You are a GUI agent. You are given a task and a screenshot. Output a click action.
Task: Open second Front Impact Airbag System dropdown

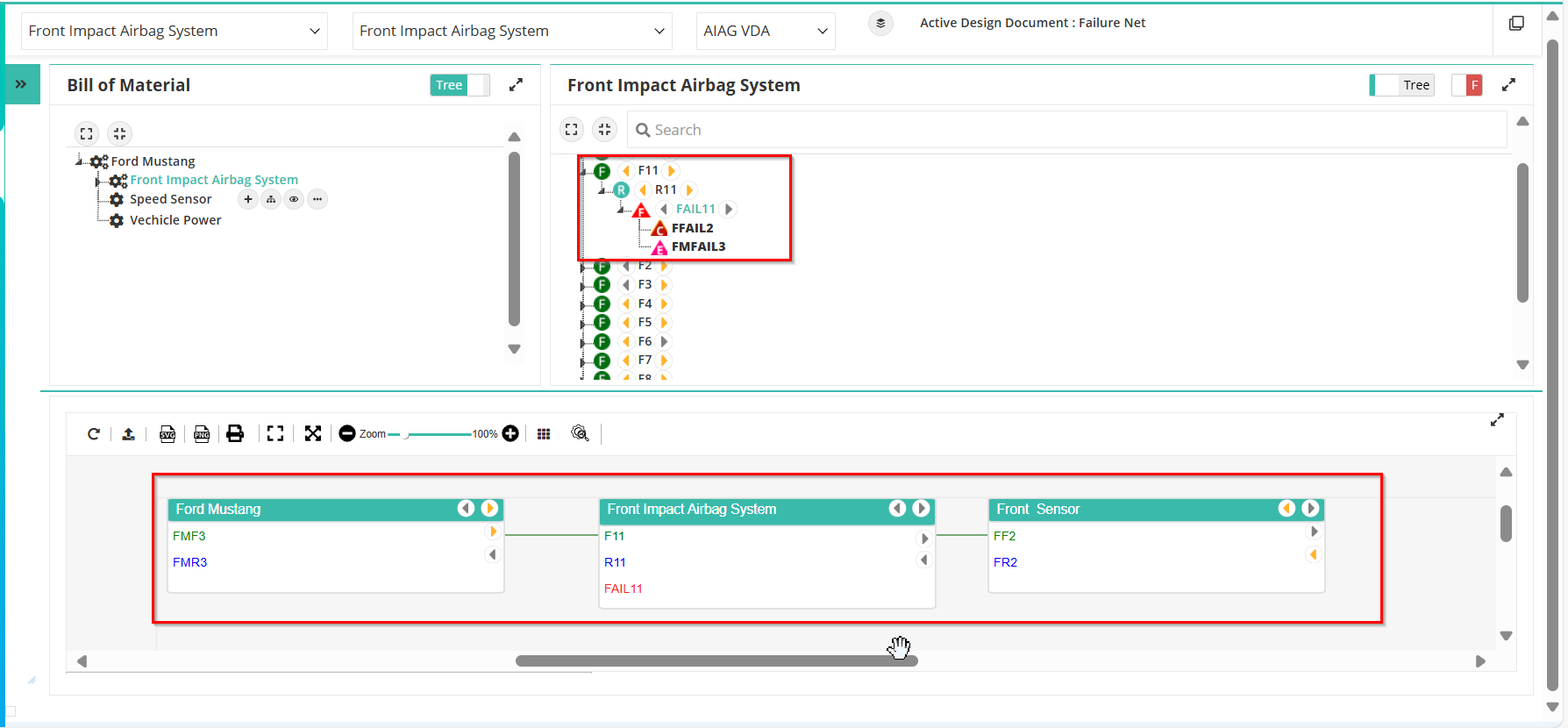(x=512, y=31)
